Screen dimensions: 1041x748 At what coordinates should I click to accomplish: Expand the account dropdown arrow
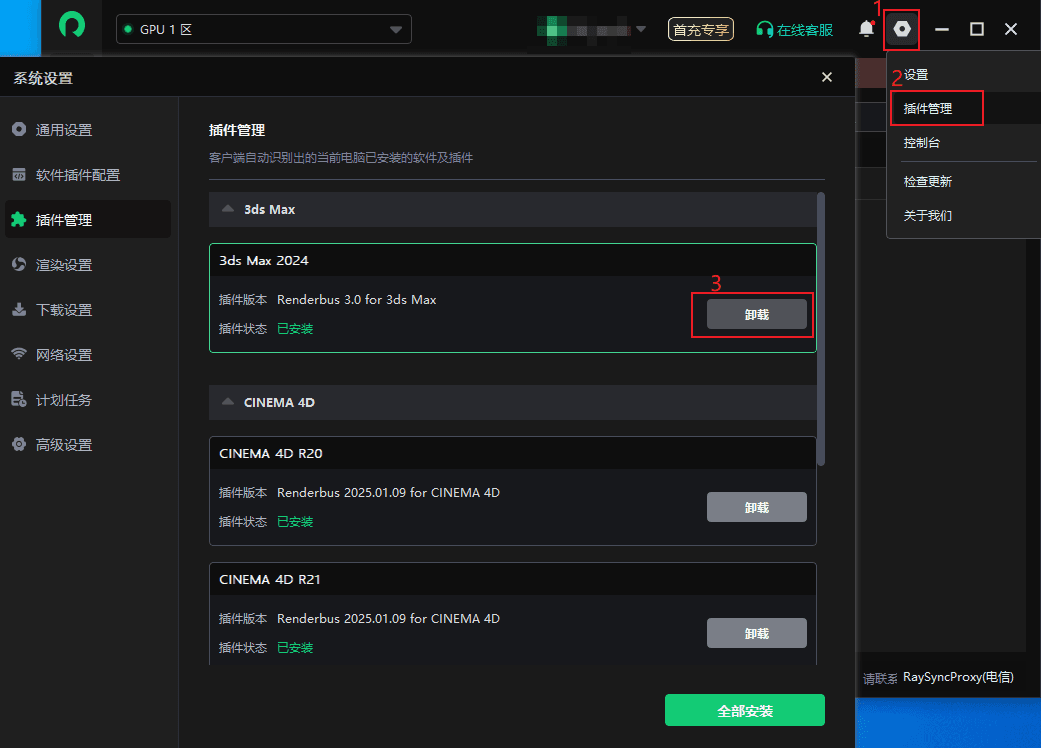click(x=641, y=29)
